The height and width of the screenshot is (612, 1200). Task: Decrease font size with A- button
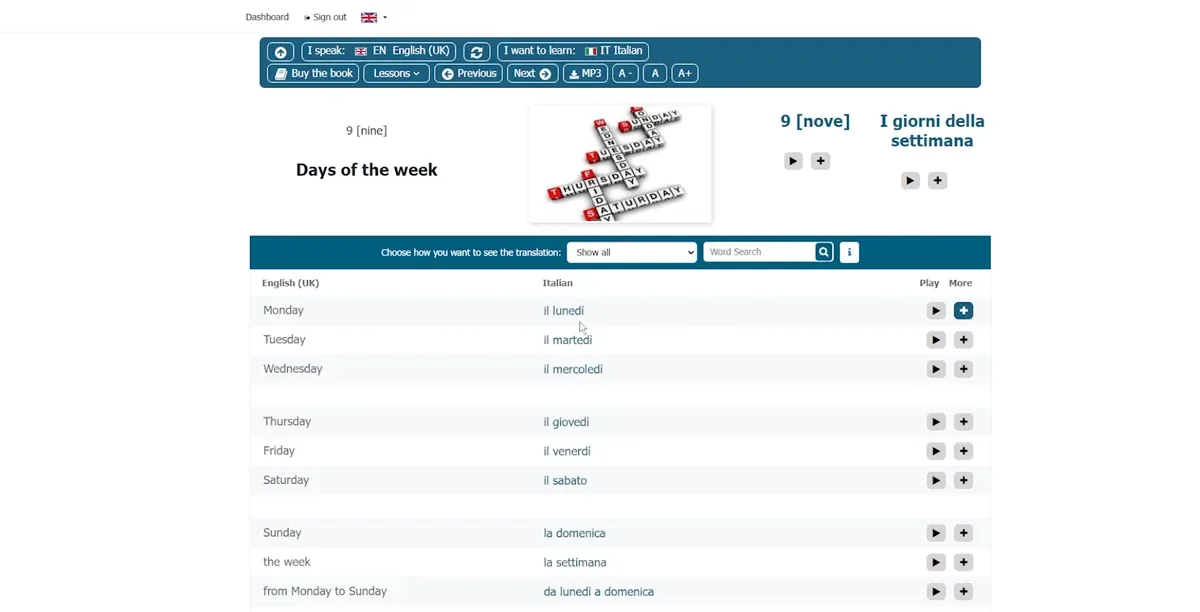tap(625, 73)
